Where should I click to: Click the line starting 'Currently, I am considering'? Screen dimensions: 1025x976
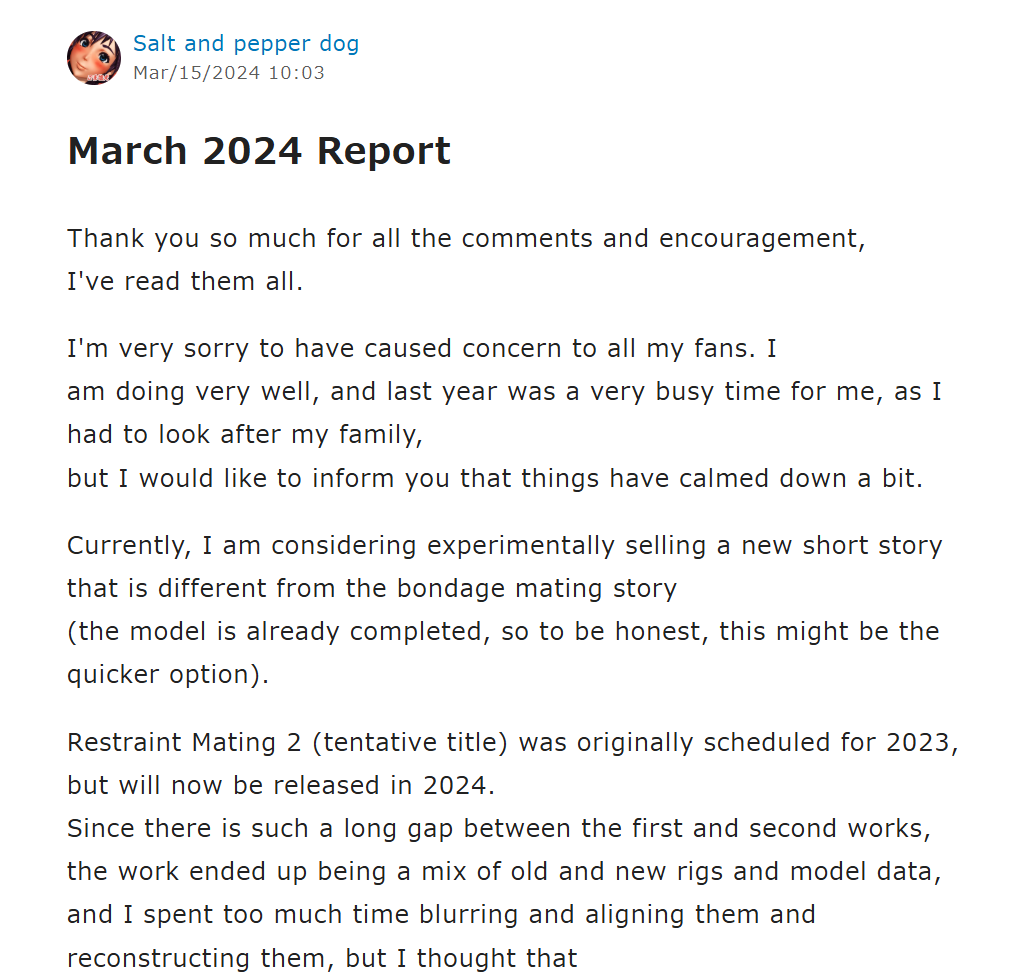pyautogui.click(x=505, y=545)
